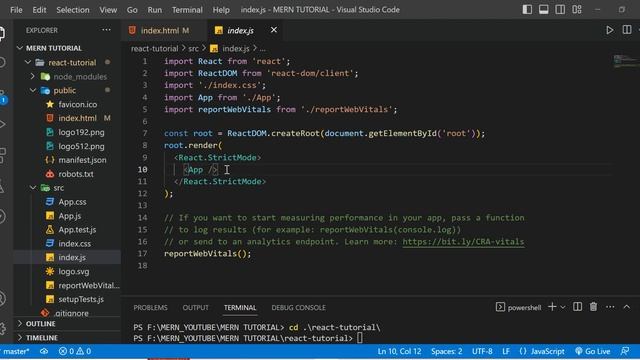Viewport: 640px width, 360px height.
Task: Switch to the DEBUG CONSOLE tab
Action: (x=298, y=308)
